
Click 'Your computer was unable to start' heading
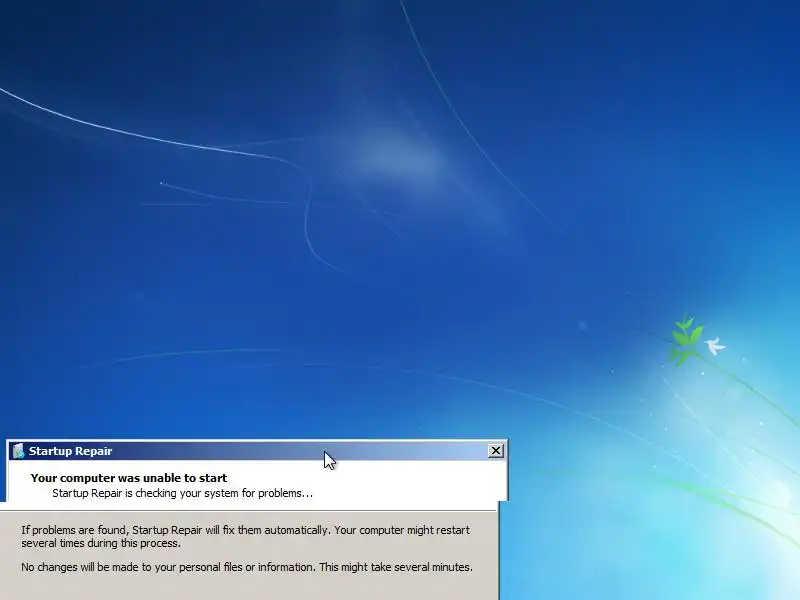tap(129, 478)
